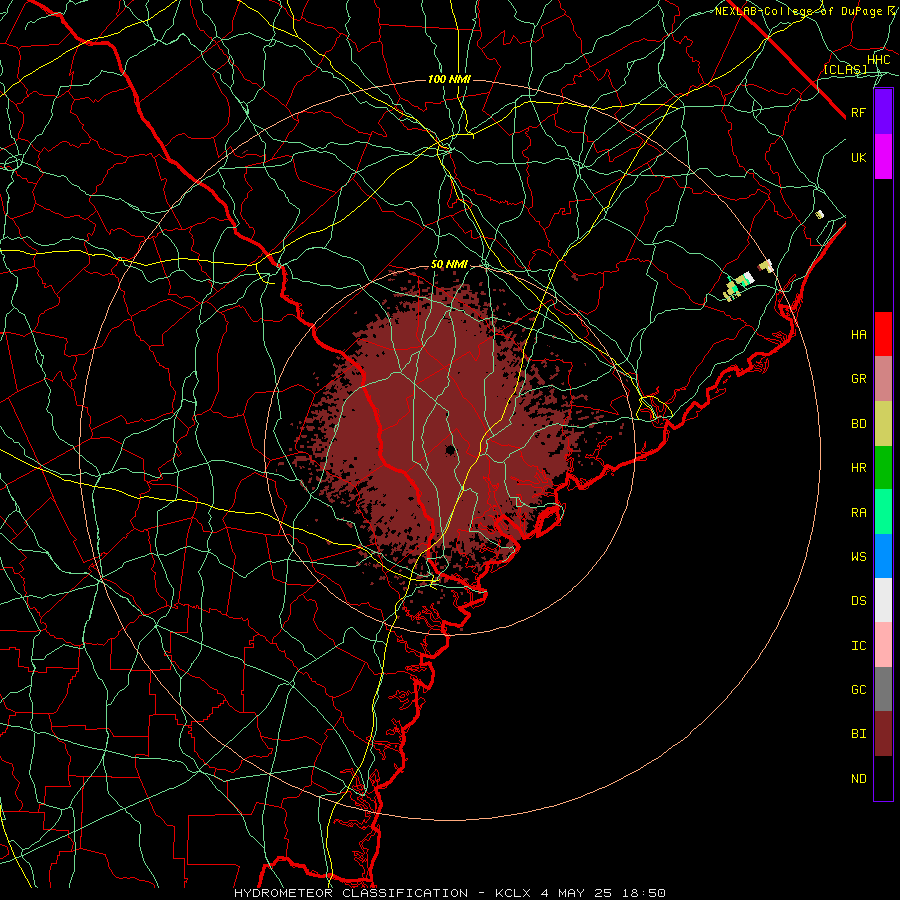The height and width of the screenshot is (900, 900).
Task: Click the UK magenta legend swatch
Action: pyautogui.click(x=883, y=157)
